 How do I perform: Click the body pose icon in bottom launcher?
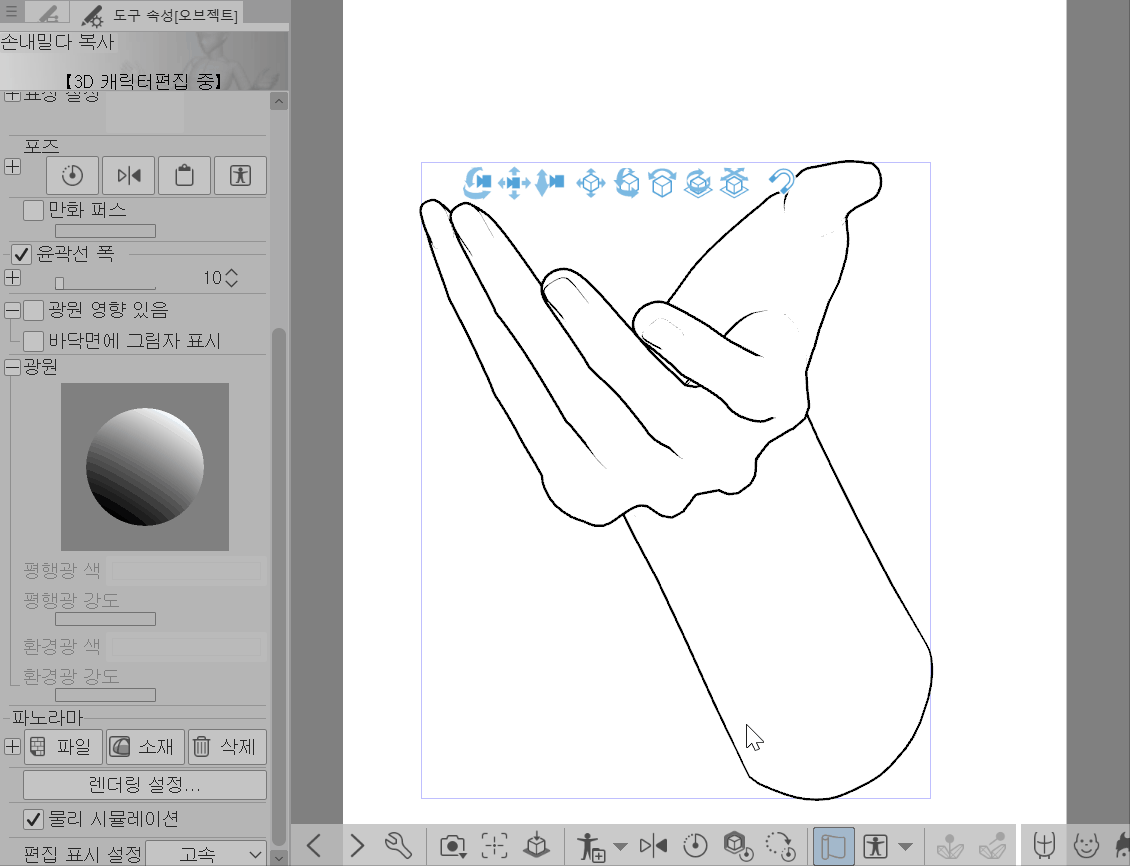point(875,845)
